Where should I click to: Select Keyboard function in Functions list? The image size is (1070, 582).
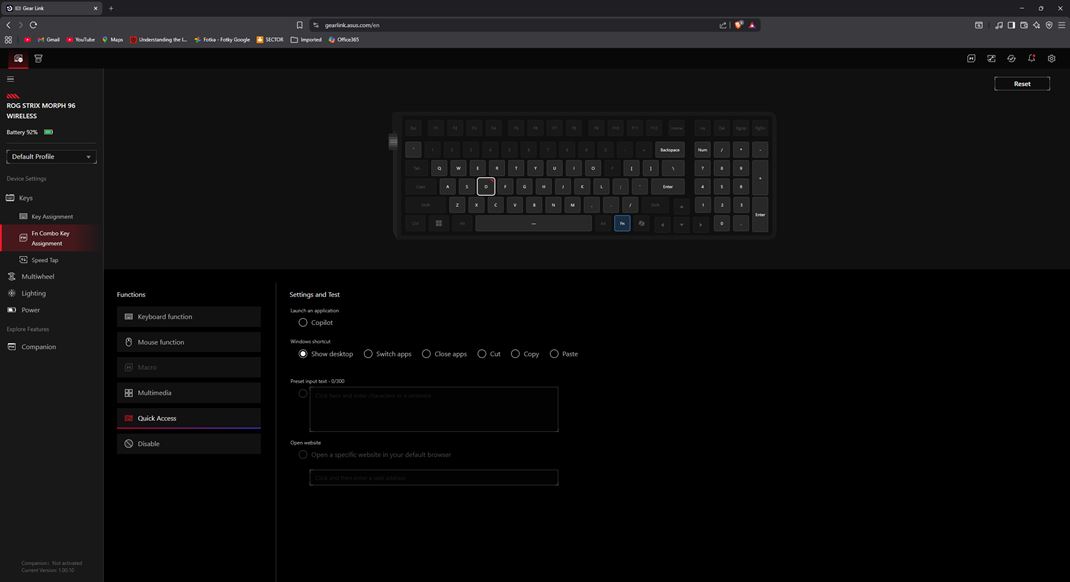click(188, 317)
